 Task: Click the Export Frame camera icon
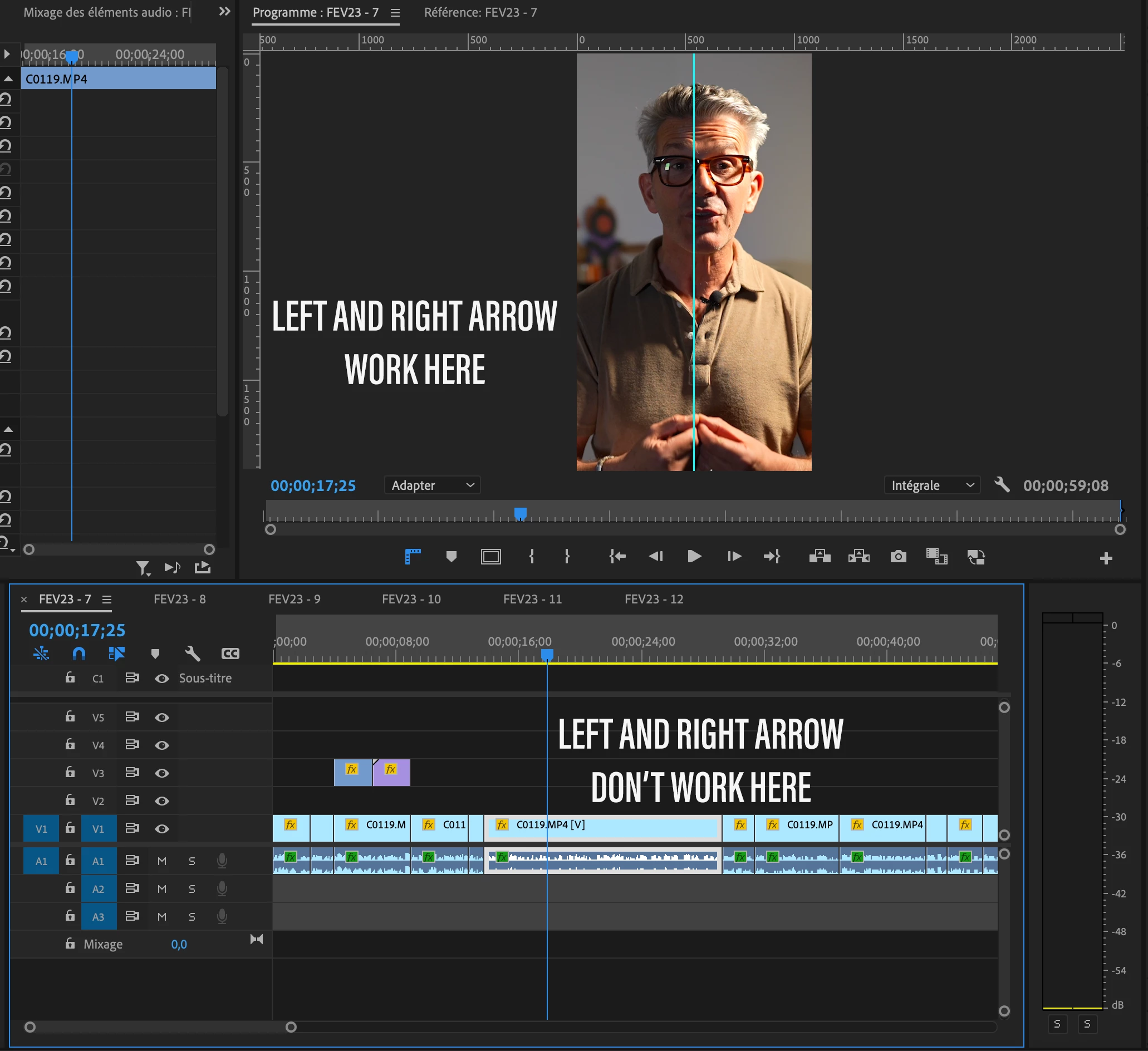point(898,556)
